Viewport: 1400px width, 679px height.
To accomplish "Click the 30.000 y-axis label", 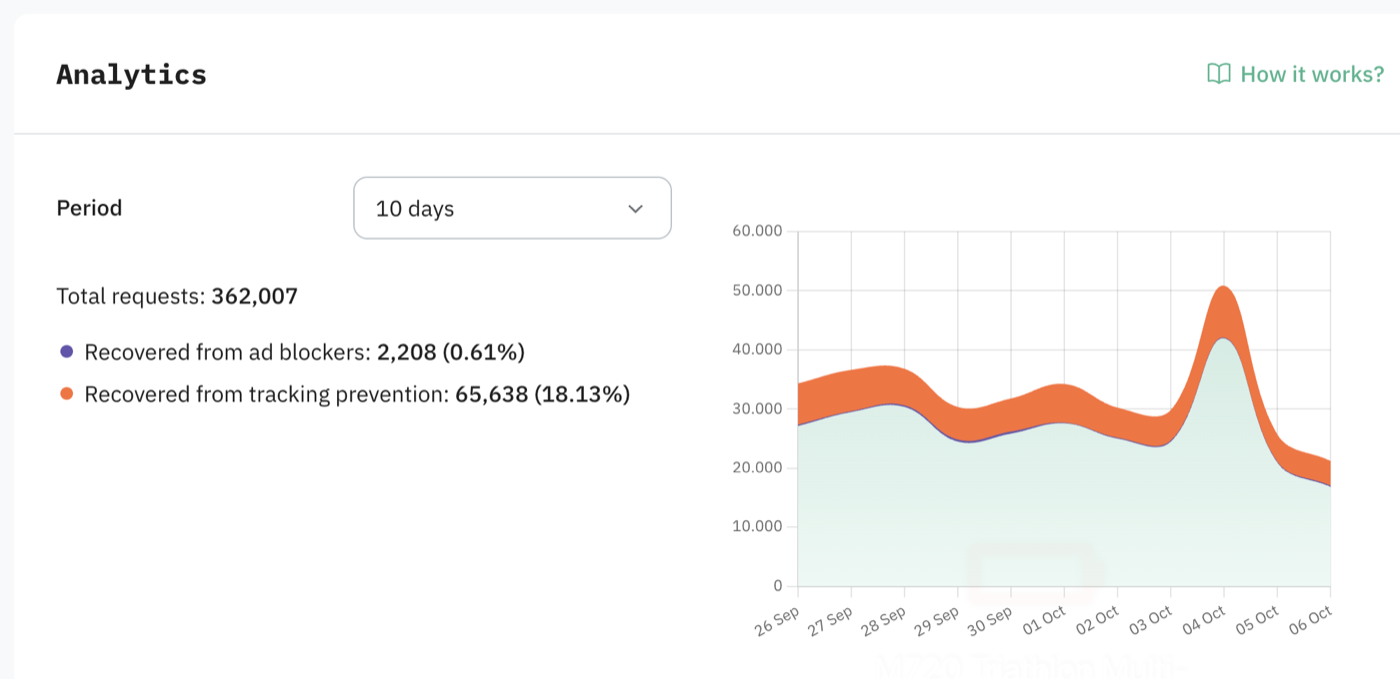I will (758, 408).
